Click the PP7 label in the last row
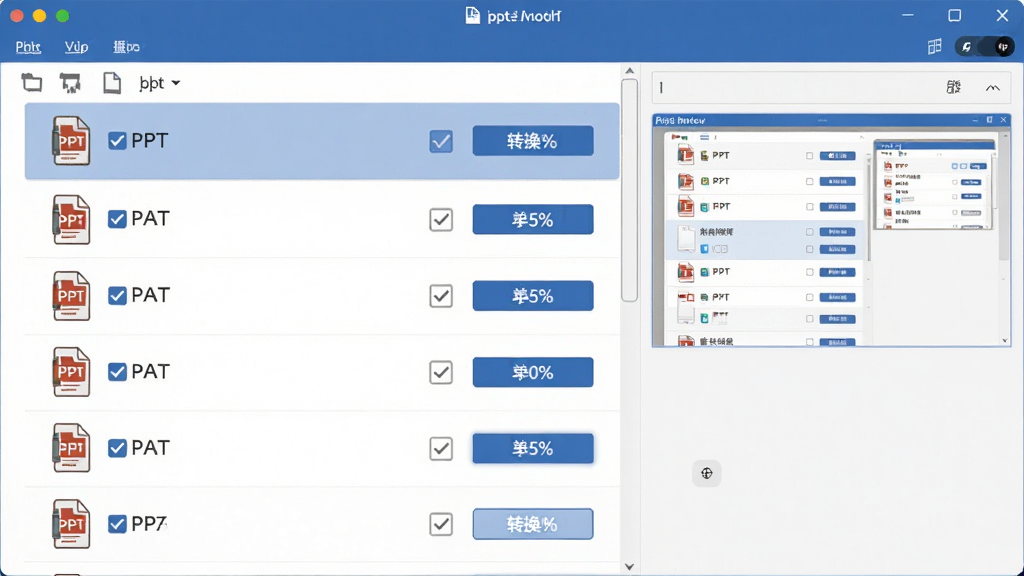This screenshot has height=576, width=1024. (x=149, y=524)
